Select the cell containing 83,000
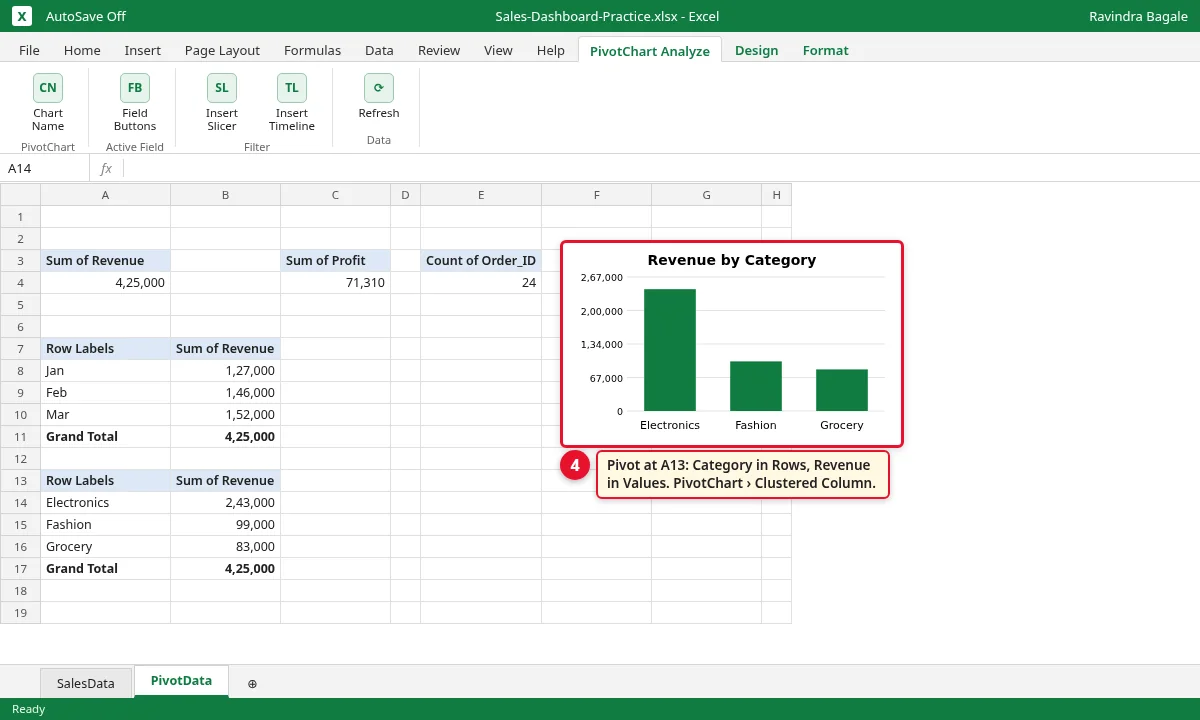This screenshot has height=720, width=1200. (226, 547)
